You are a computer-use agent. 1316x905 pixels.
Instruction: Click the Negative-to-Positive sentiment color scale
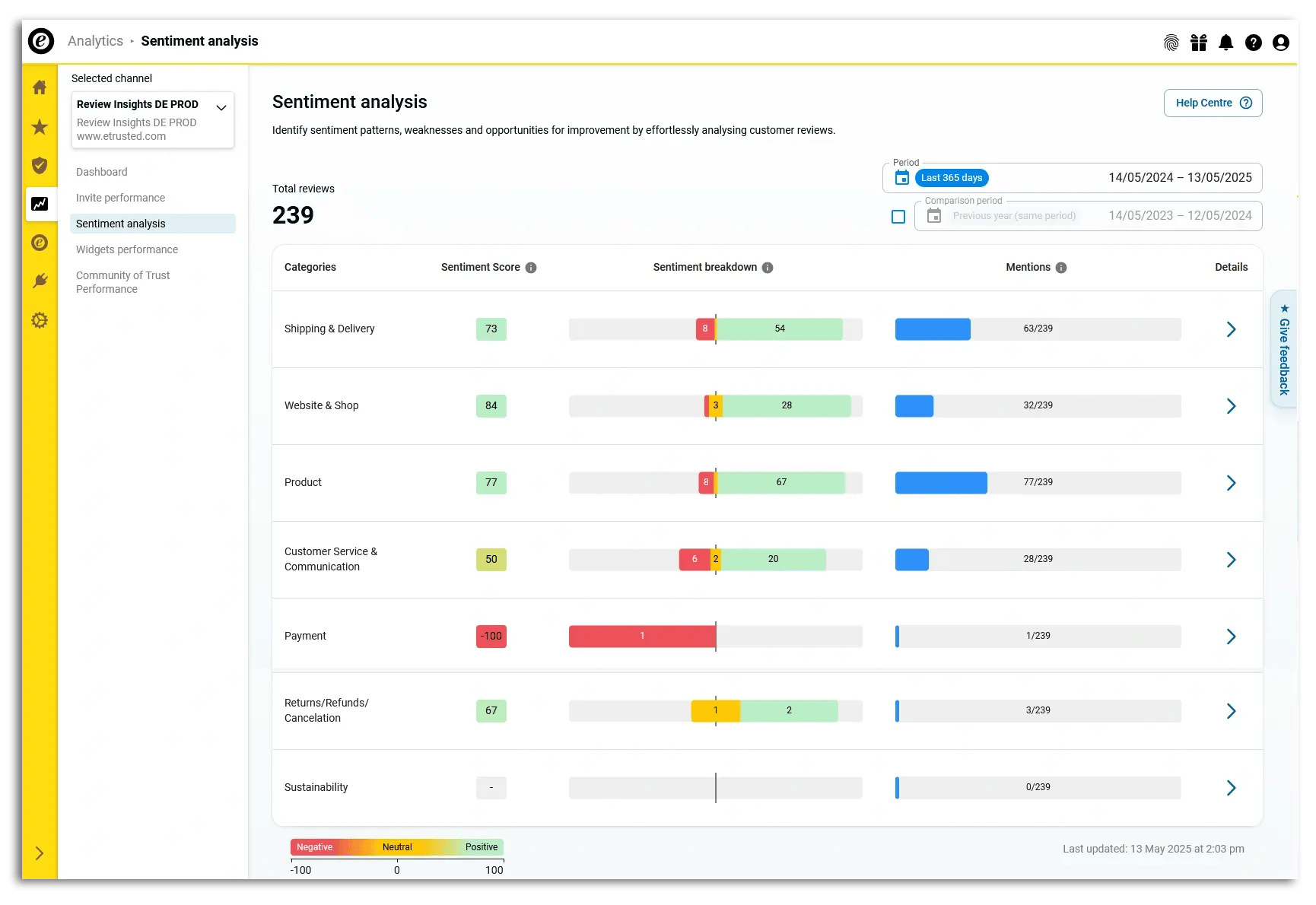click(397, 846)
